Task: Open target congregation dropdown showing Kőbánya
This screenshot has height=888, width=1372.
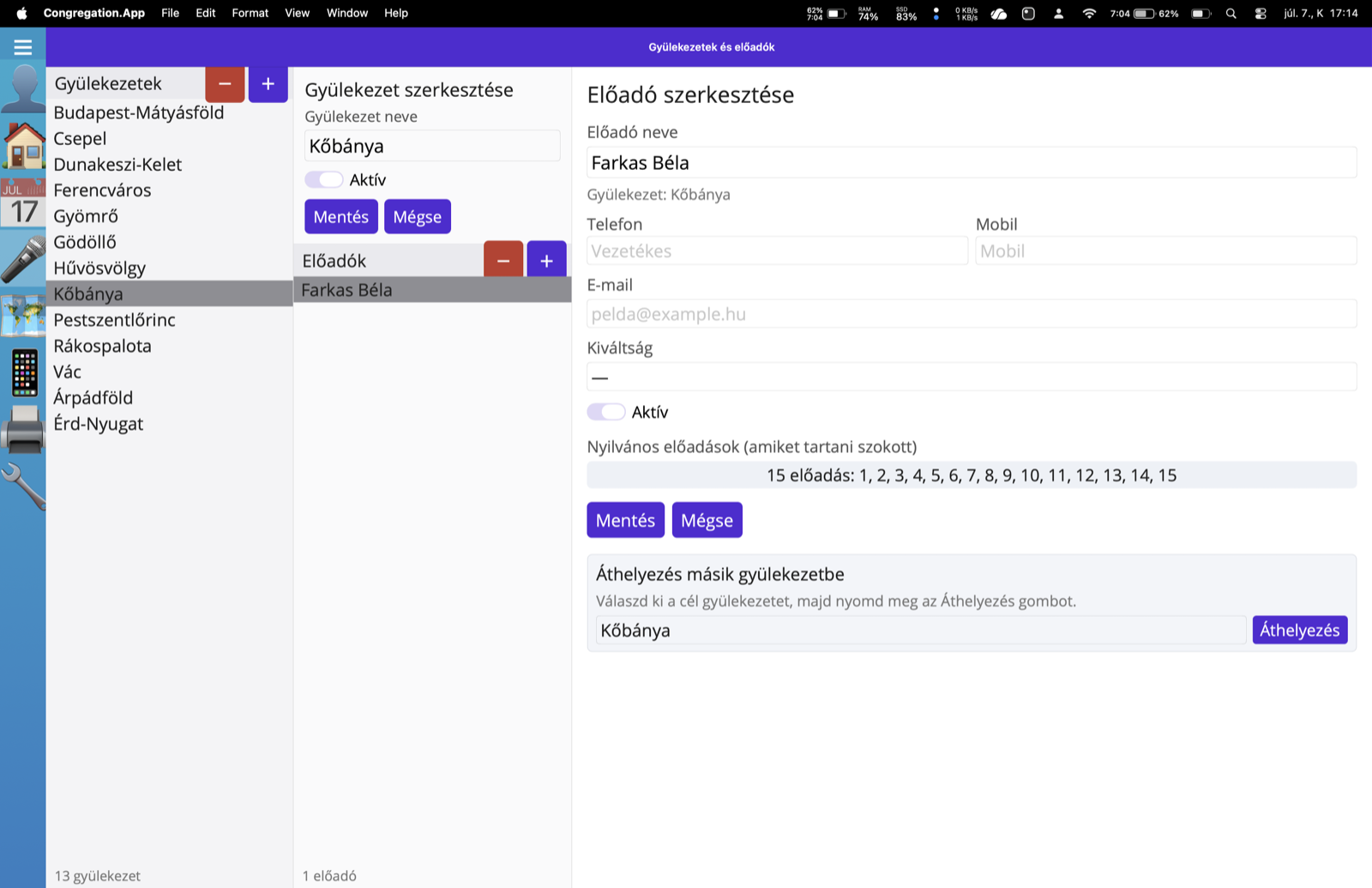Action: [921, 630]
